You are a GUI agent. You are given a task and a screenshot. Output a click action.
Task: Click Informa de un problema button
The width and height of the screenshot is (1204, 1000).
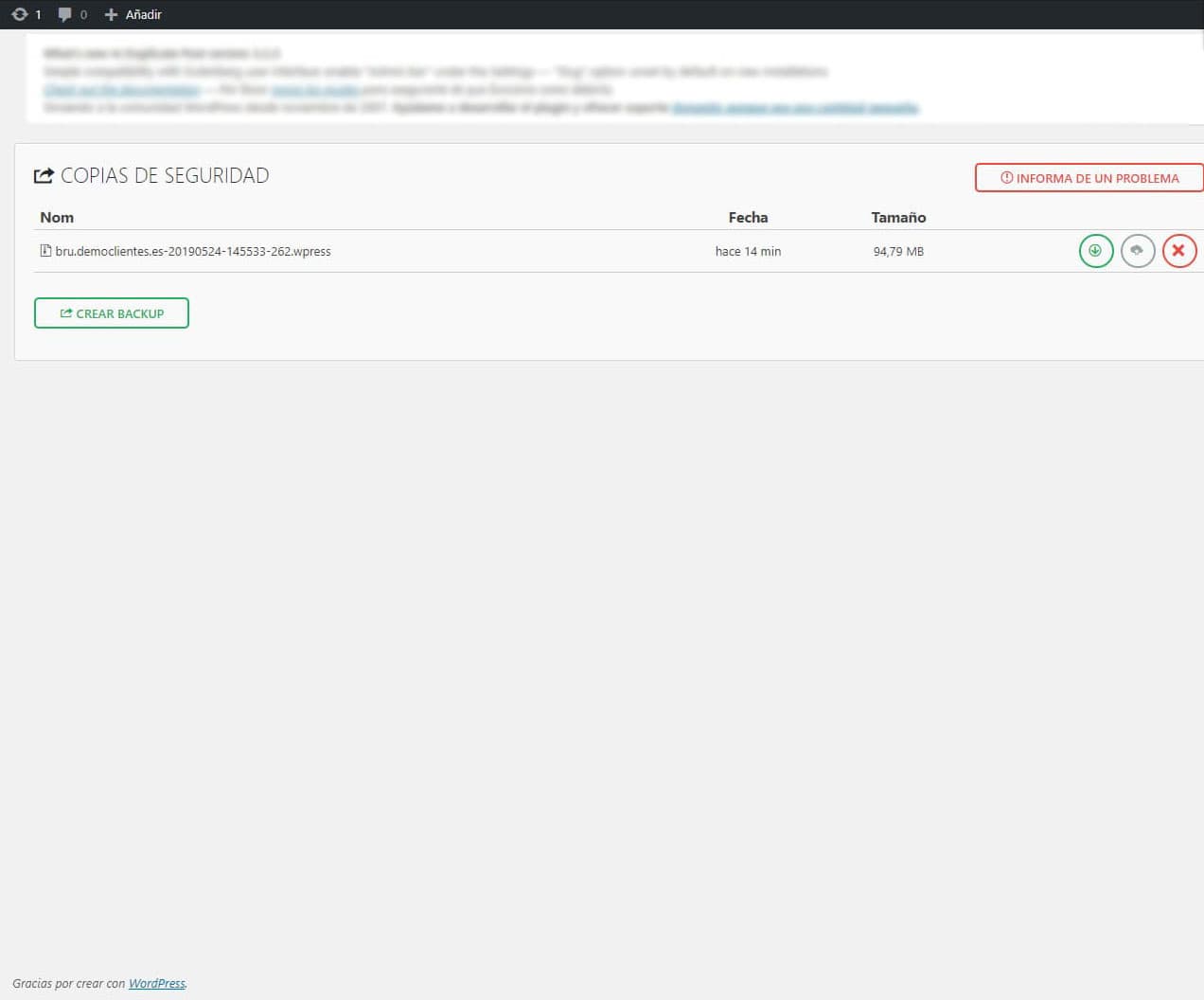coord(1089,178)
